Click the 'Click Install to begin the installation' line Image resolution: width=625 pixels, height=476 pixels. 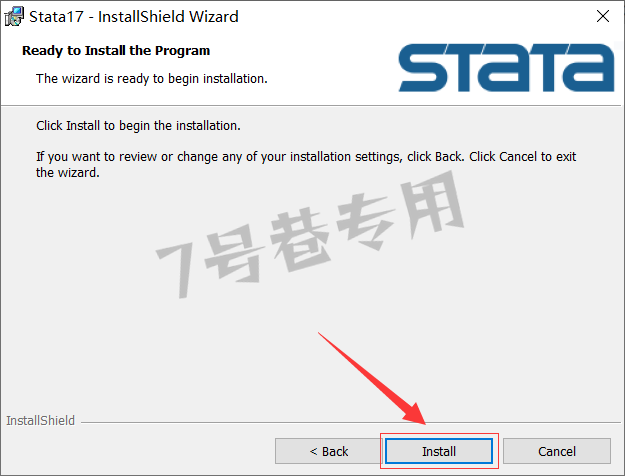[138, 126]
